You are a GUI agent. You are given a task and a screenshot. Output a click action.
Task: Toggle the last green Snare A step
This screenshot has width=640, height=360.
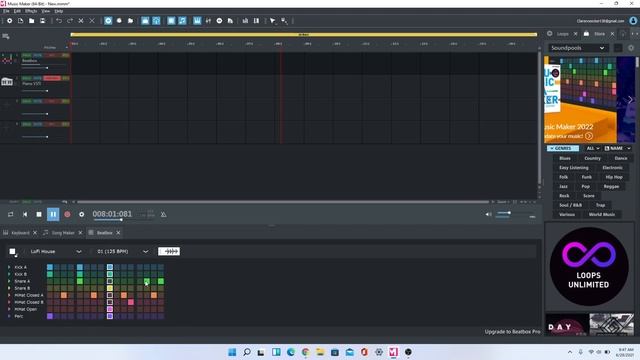(161, 281)
